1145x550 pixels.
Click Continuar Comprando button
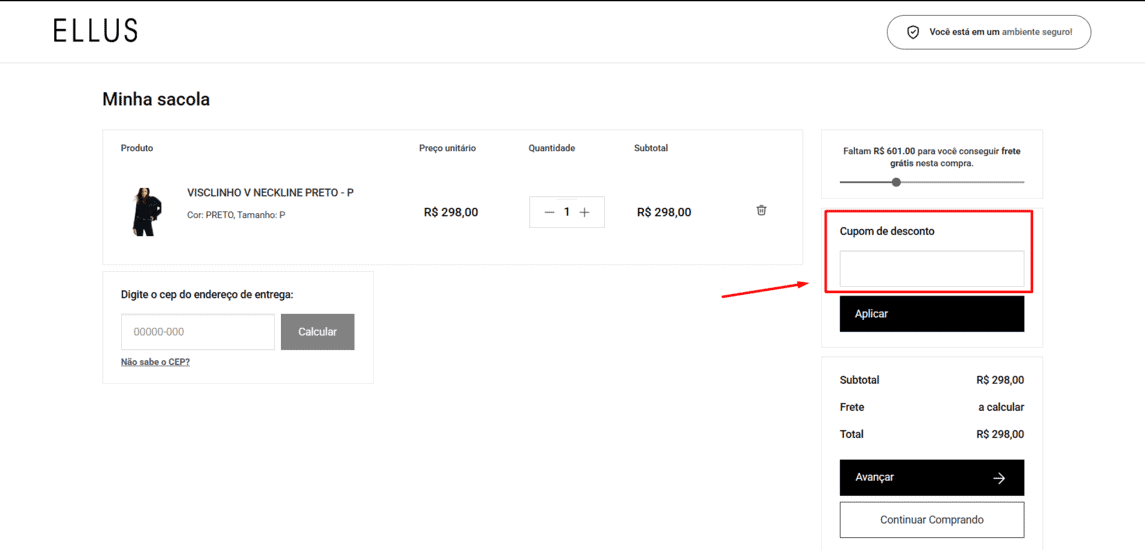[x=932, y=520]
